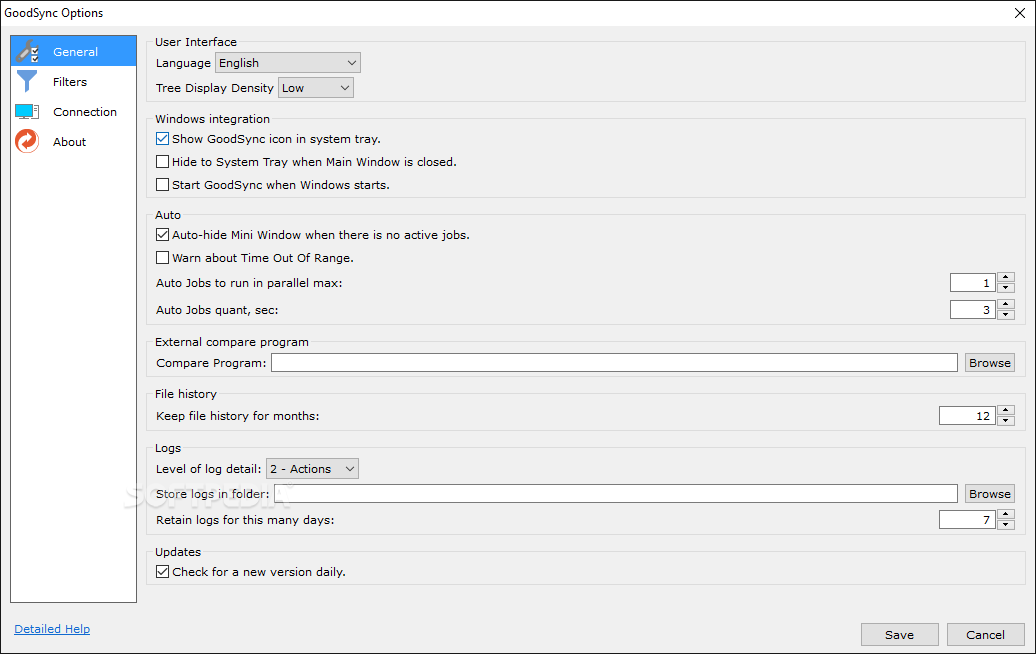Click Browse next to Store logs in folder
This screenshot has height=654, width=1036.
click(990, 493)
